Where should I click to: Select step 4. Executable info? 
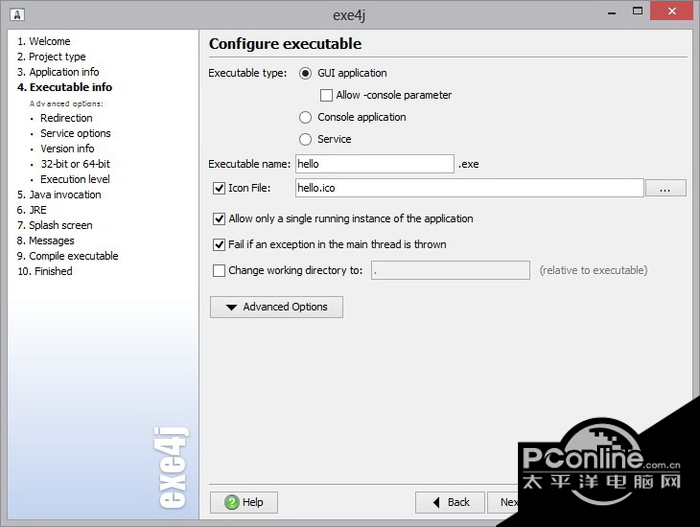[65, 87]
